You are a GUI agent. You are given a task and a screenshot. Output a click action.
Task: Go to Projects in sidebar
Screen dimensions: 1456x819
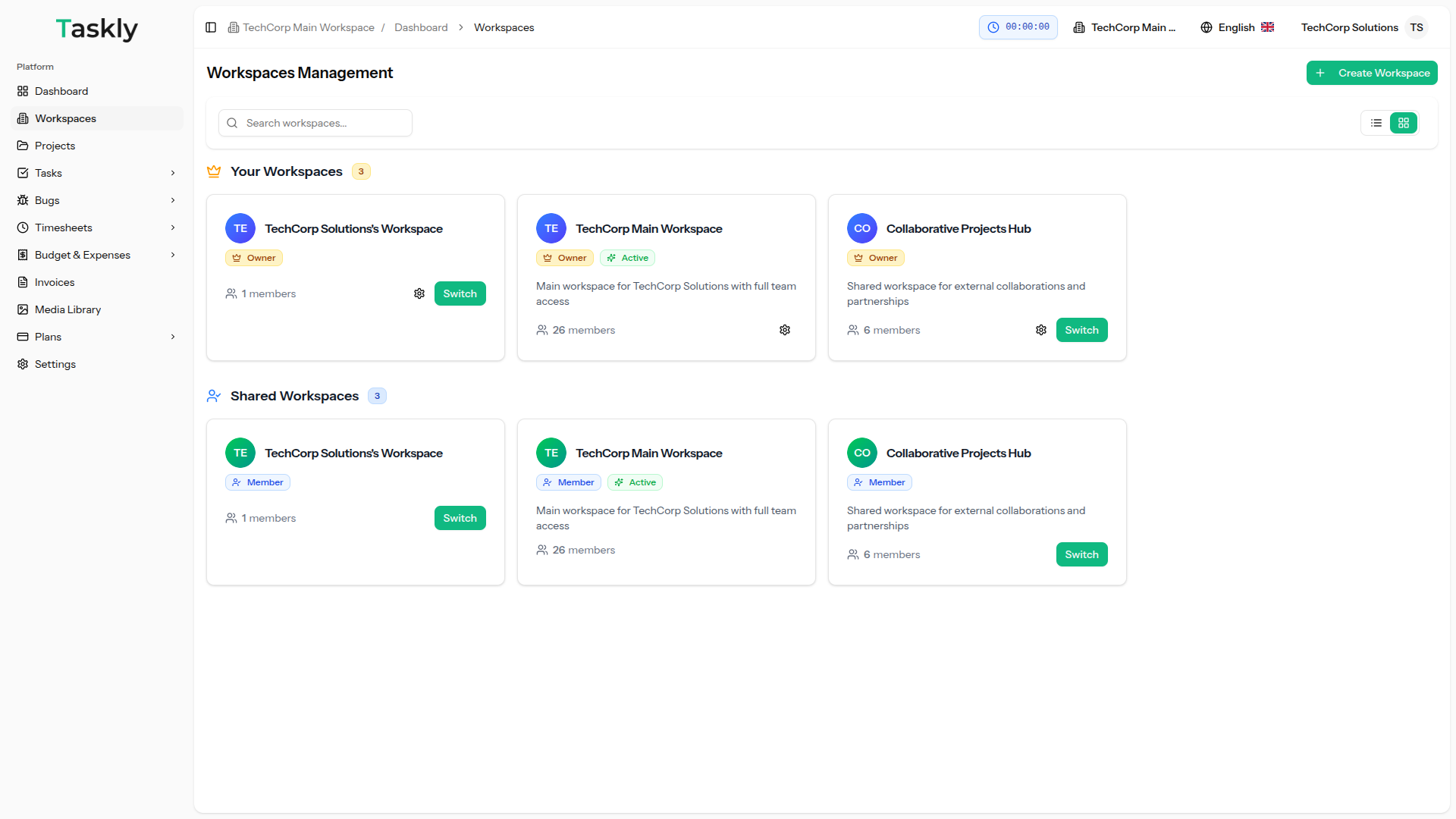(55, 146)
